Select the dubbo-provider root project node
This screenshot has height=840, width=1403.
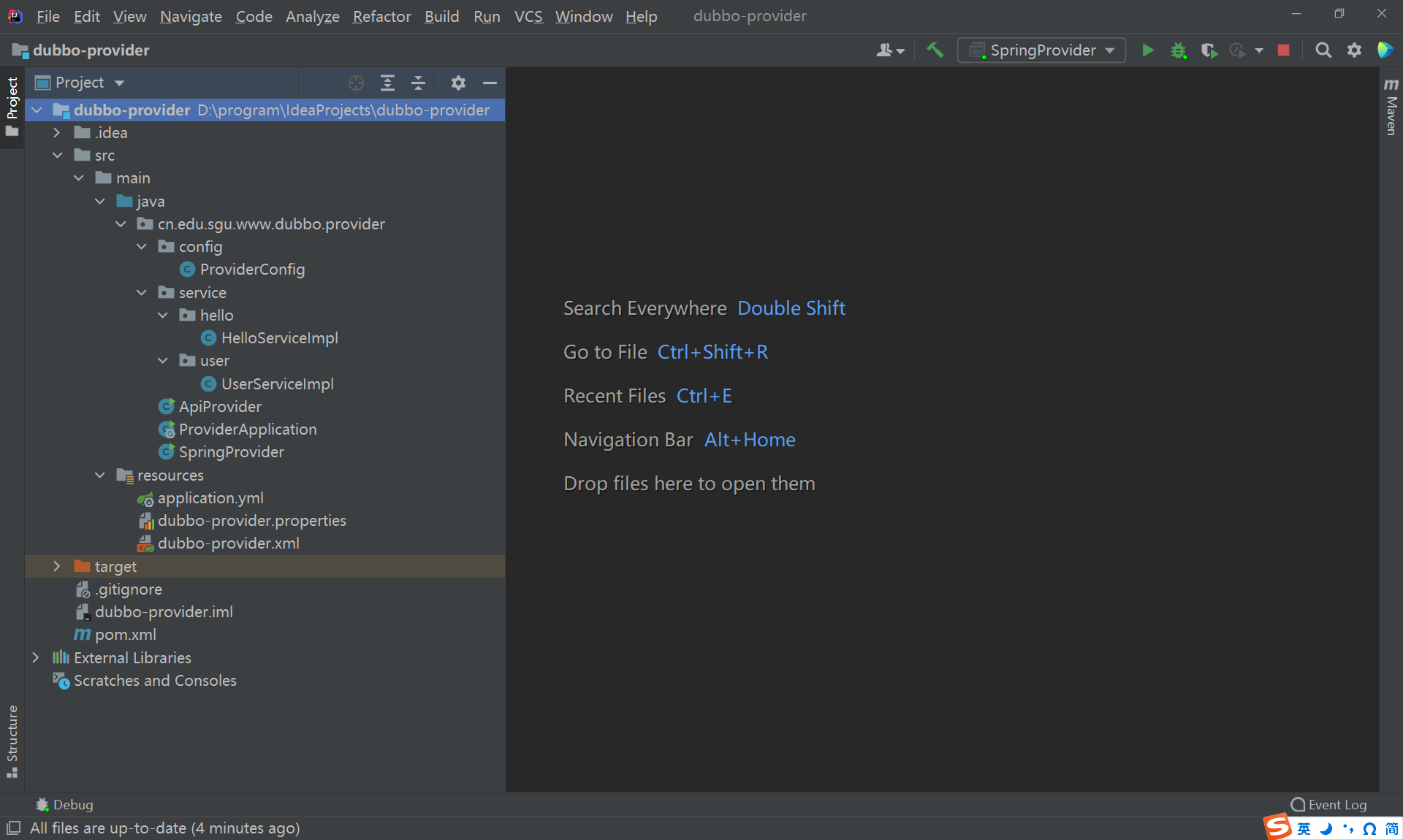pos(265,110)
